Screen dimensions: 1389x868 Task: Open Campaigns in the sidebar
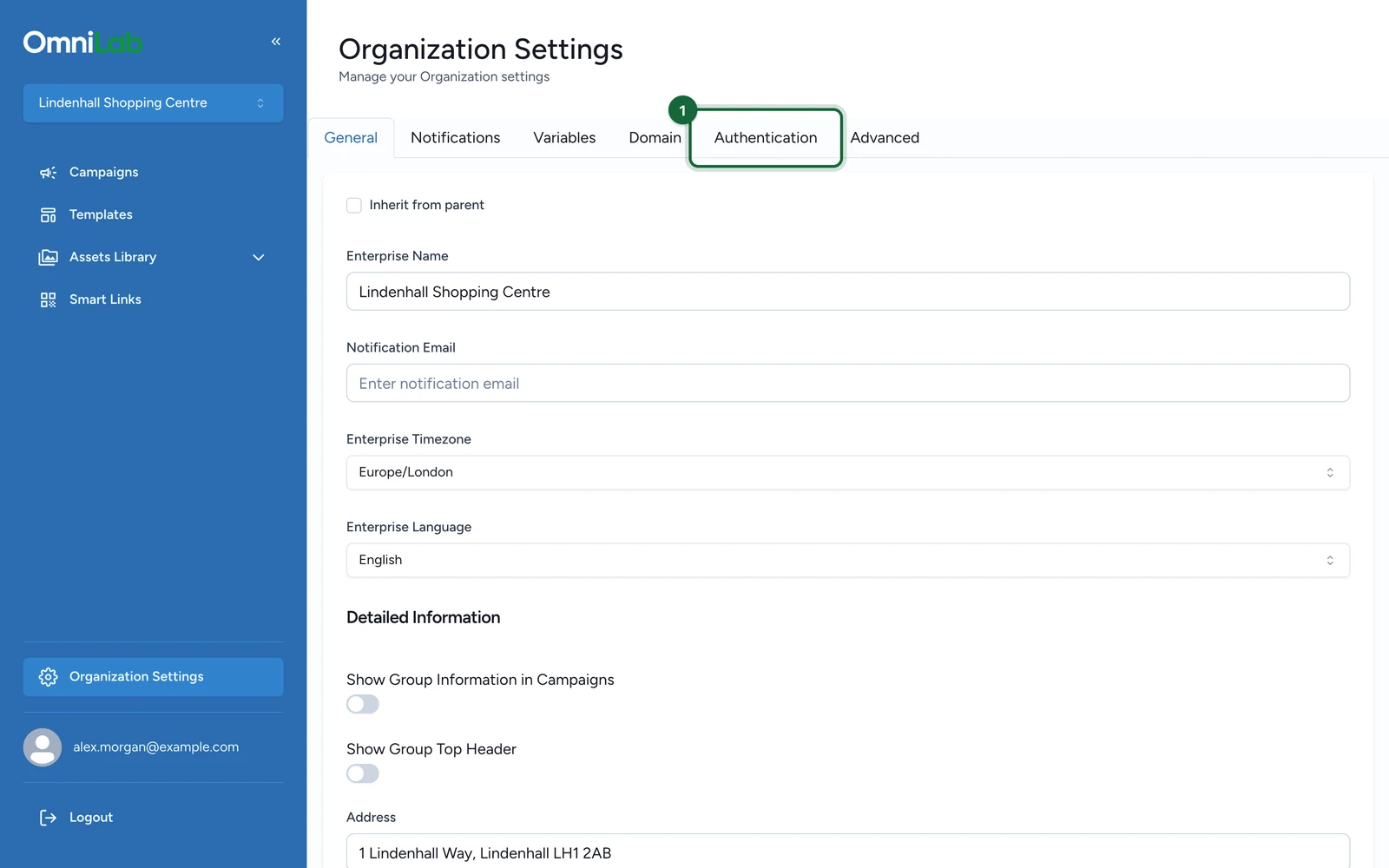click(x=153, y=173)
